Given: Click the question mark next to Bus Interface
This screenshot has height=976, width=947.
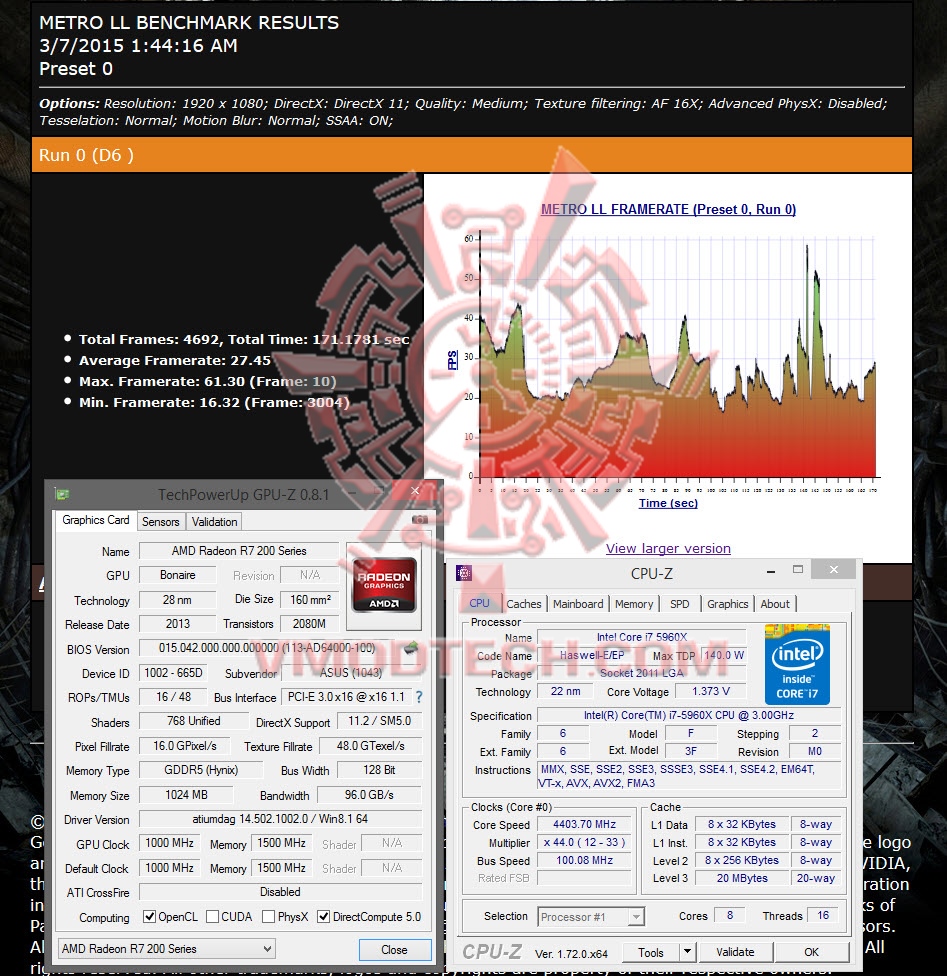Looking at the screenshot, I should tap(417, 697).
